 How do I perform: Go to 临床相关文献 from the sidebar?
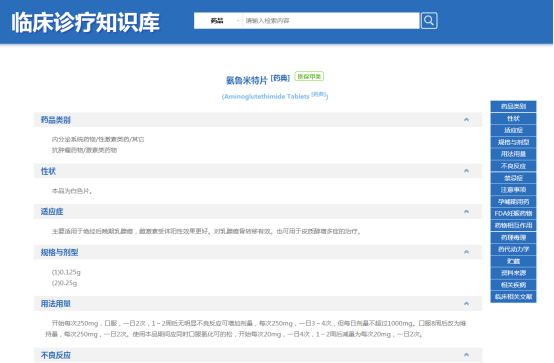(513, 297)
